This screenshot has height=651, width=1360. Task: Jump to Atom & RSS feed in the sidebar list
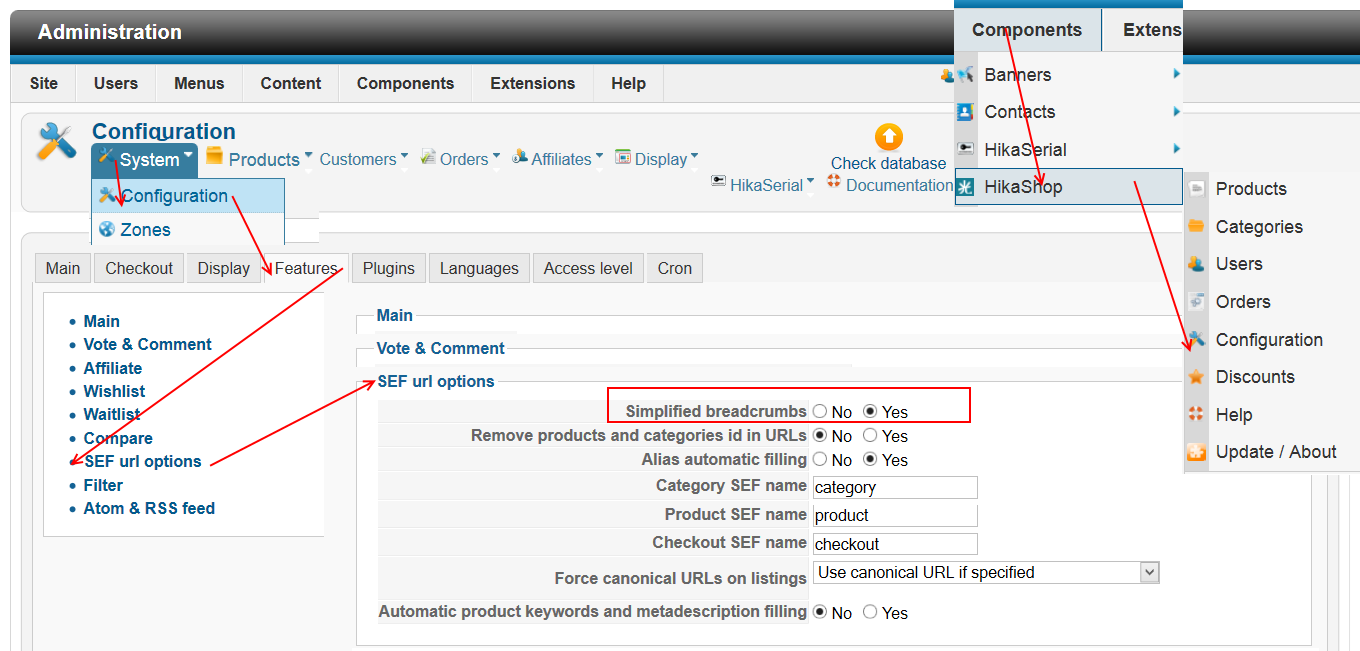tap(149, 508)
